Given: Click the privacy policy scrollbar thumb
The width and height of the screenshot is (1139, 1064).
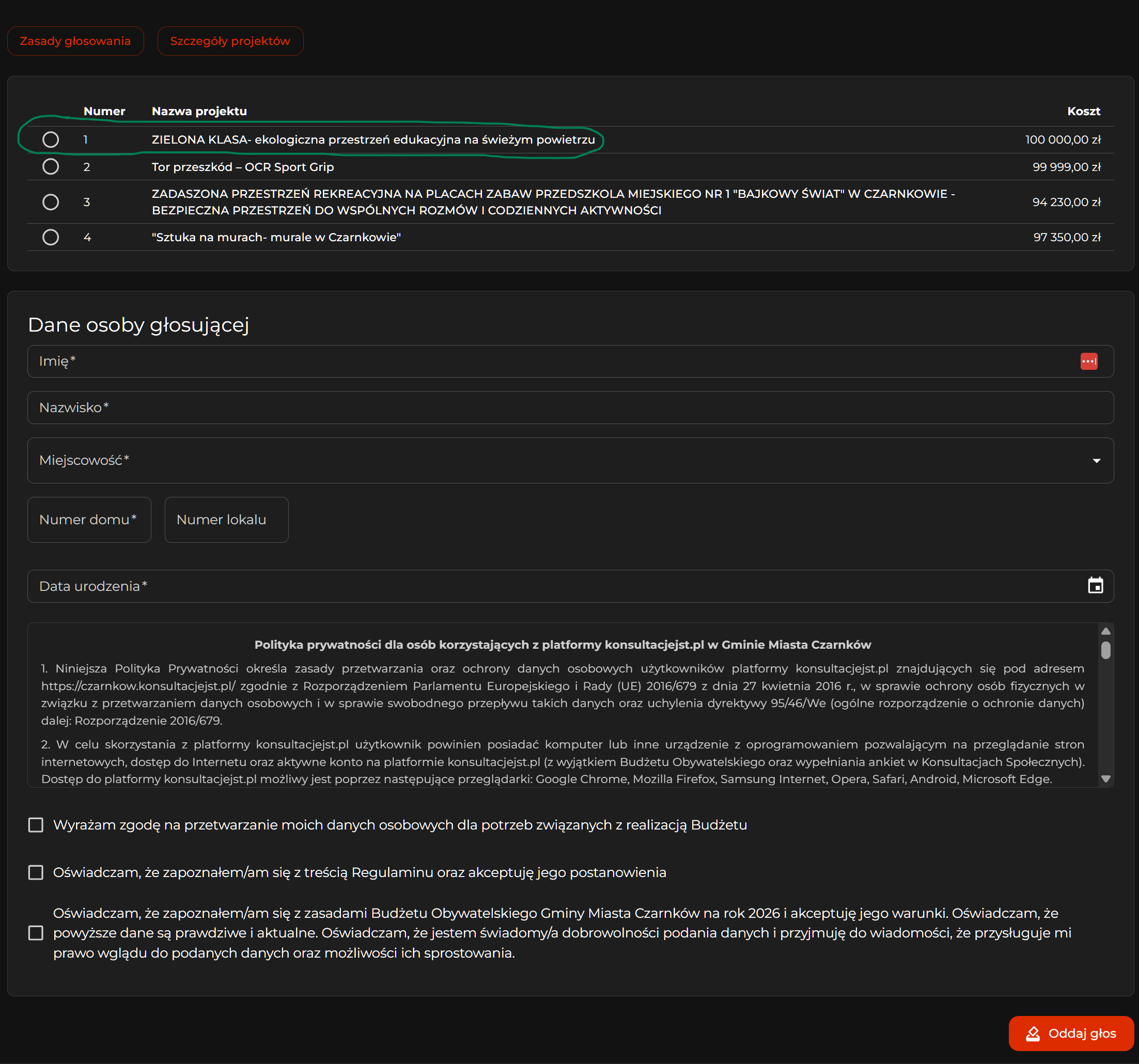Looking at the screenshot, I should [x=1106, y=650].
